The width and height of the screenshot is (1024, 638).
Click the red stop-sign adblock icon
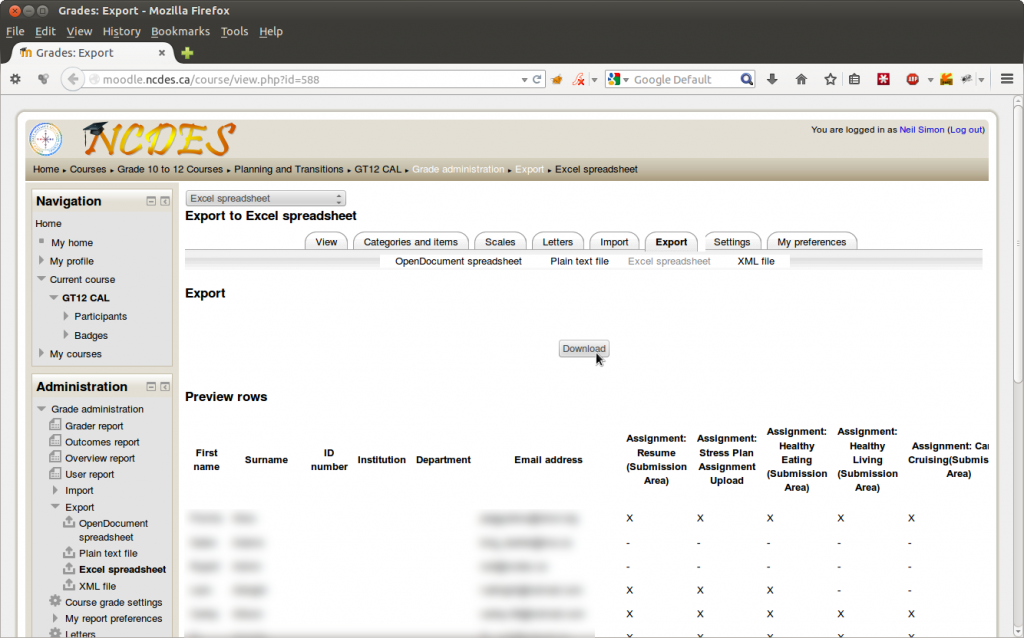[913, 80]
